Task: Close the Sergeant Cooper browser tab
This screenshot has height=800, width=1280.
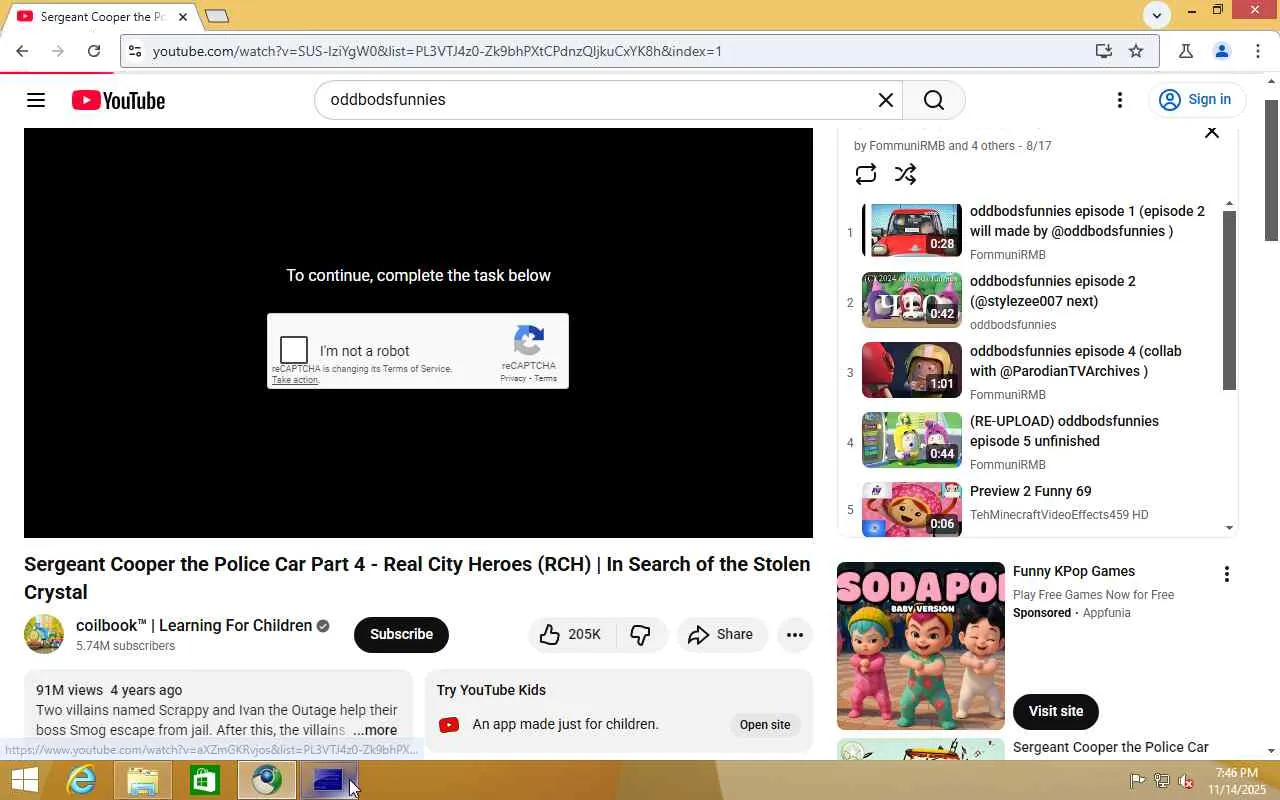Action: 183,17
